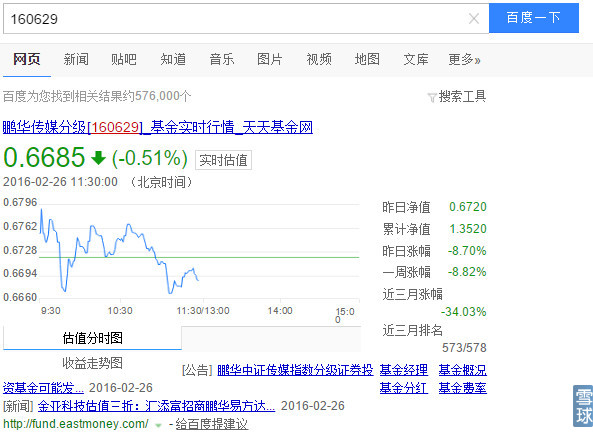Select the 网页 tab
Viewport: 593px width, 435px height.
tap(26, 59)
